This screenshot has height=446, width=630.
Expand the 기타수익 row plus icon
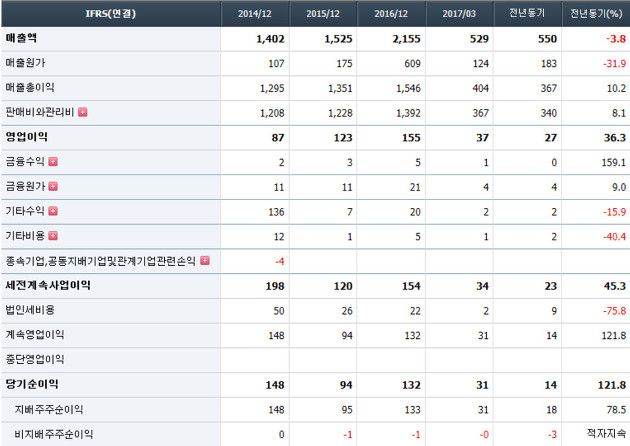pos(53,211)
